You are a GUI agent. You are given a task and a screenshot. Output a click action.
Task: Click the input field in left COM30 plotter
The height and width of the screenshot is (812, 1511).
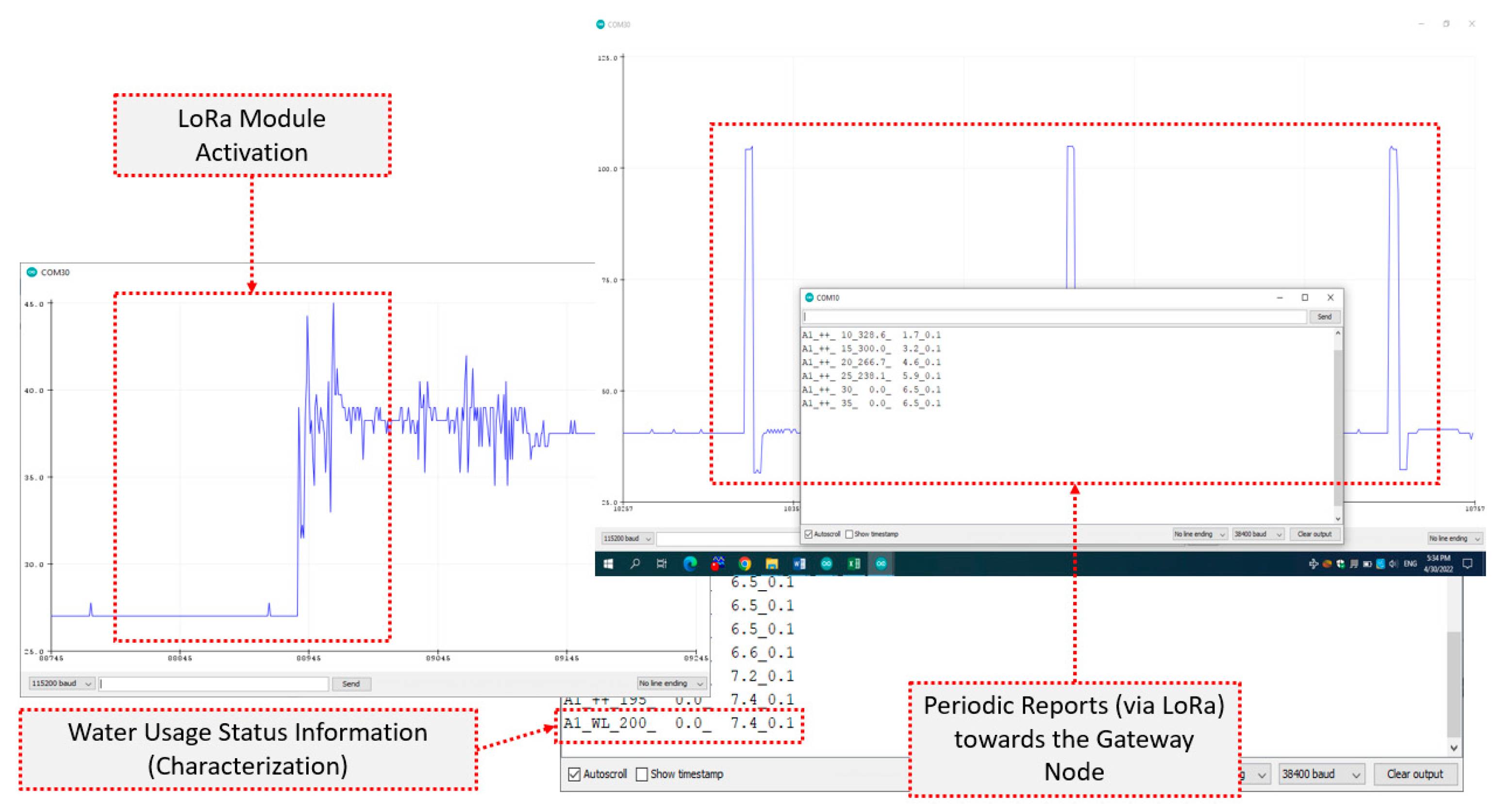pyautogui.click(x=214, y=683)
